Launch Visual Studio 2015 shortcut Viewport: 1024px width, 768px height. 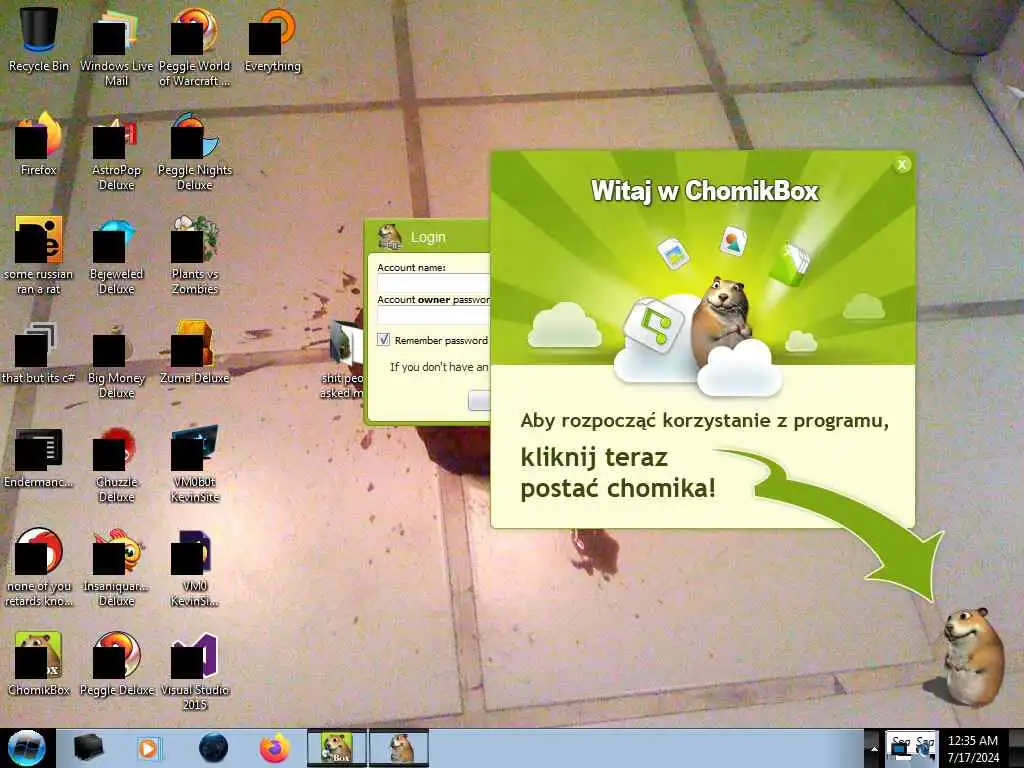(195, 671)
